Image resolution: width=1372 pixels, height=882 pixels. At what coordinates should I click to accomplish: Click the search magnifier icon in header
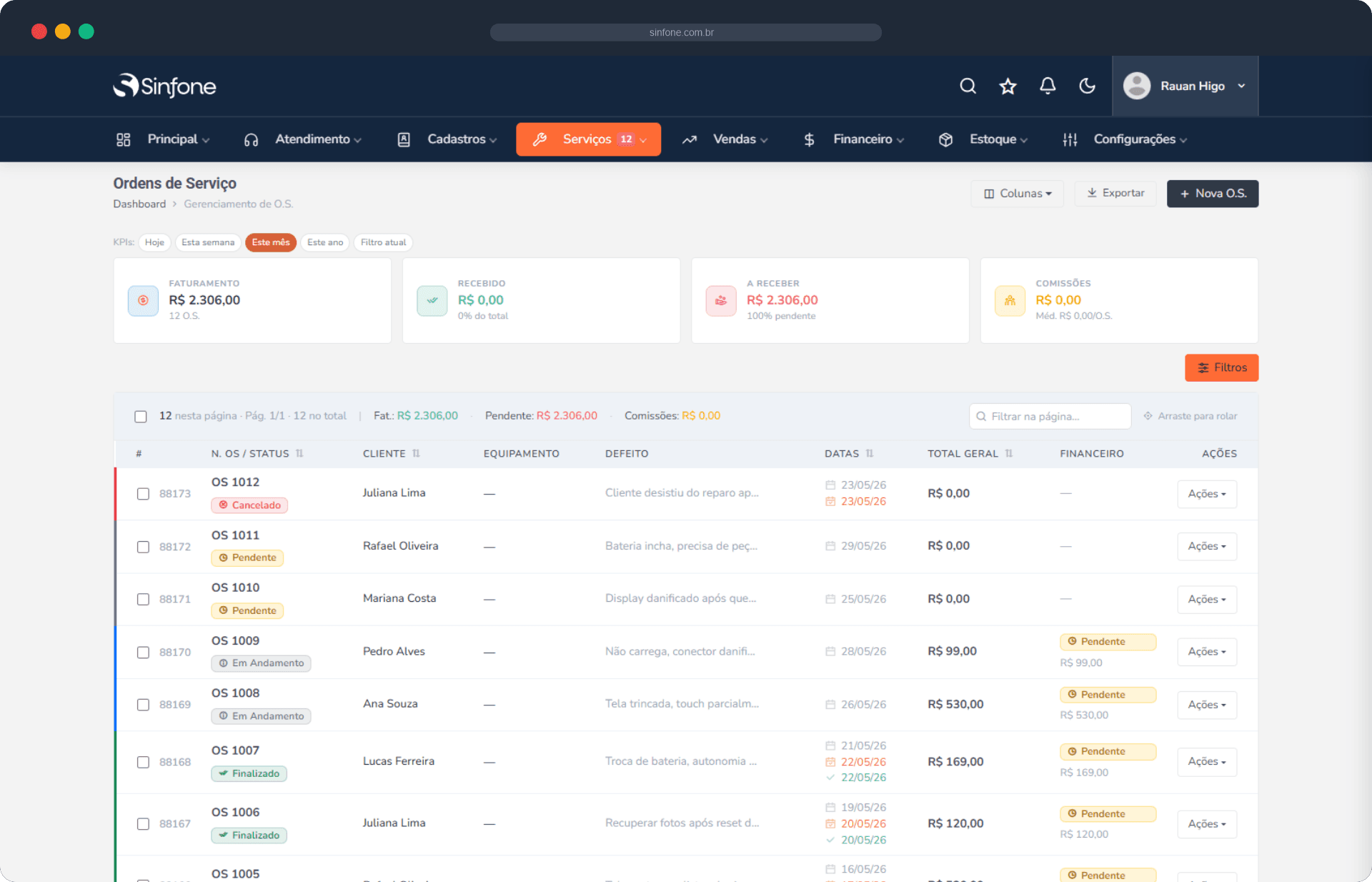click(x=968, y=86)
